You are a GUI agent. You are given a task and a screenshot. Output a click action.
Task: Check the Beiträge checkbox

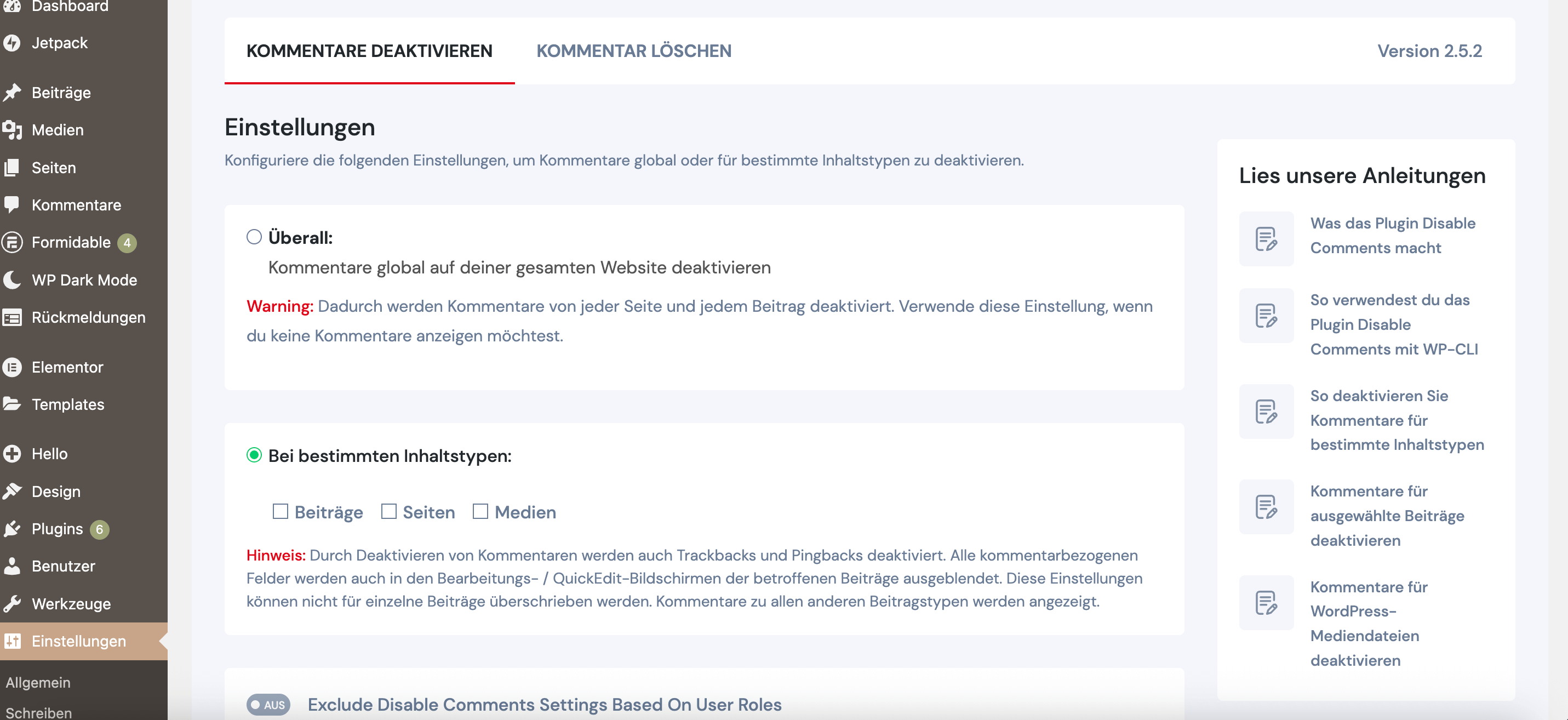[280, 511]
